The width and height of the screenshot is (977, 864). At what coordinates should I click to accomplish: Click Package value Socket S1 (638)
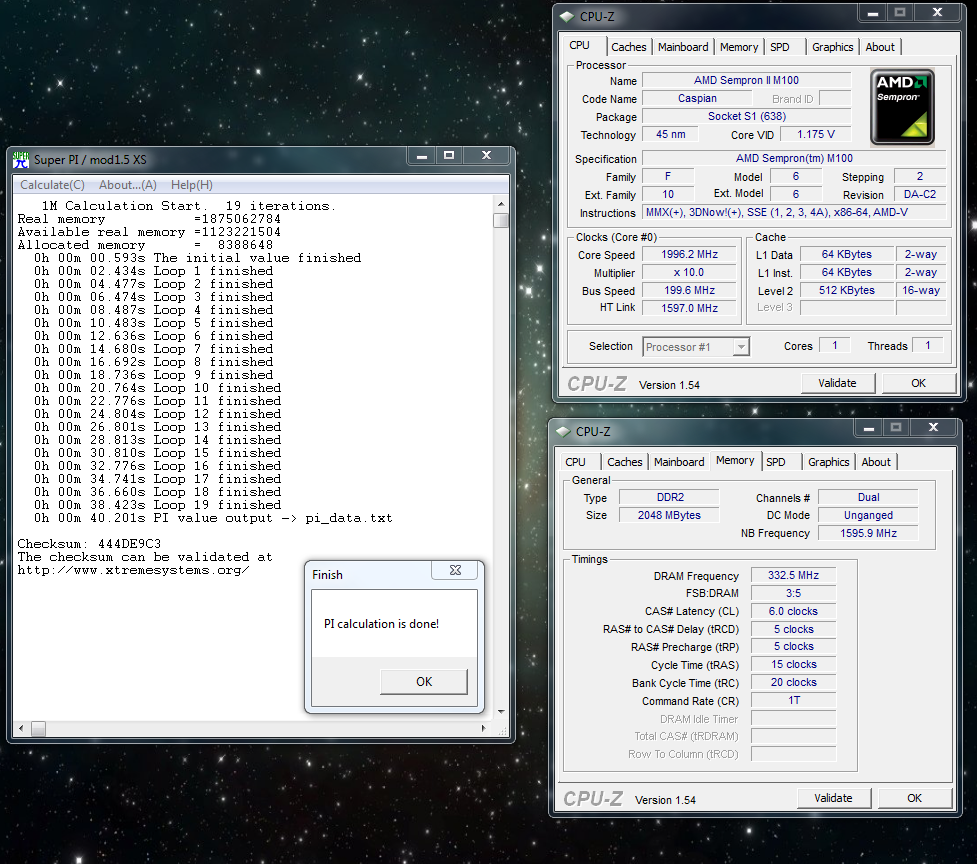tap(746, 116)
